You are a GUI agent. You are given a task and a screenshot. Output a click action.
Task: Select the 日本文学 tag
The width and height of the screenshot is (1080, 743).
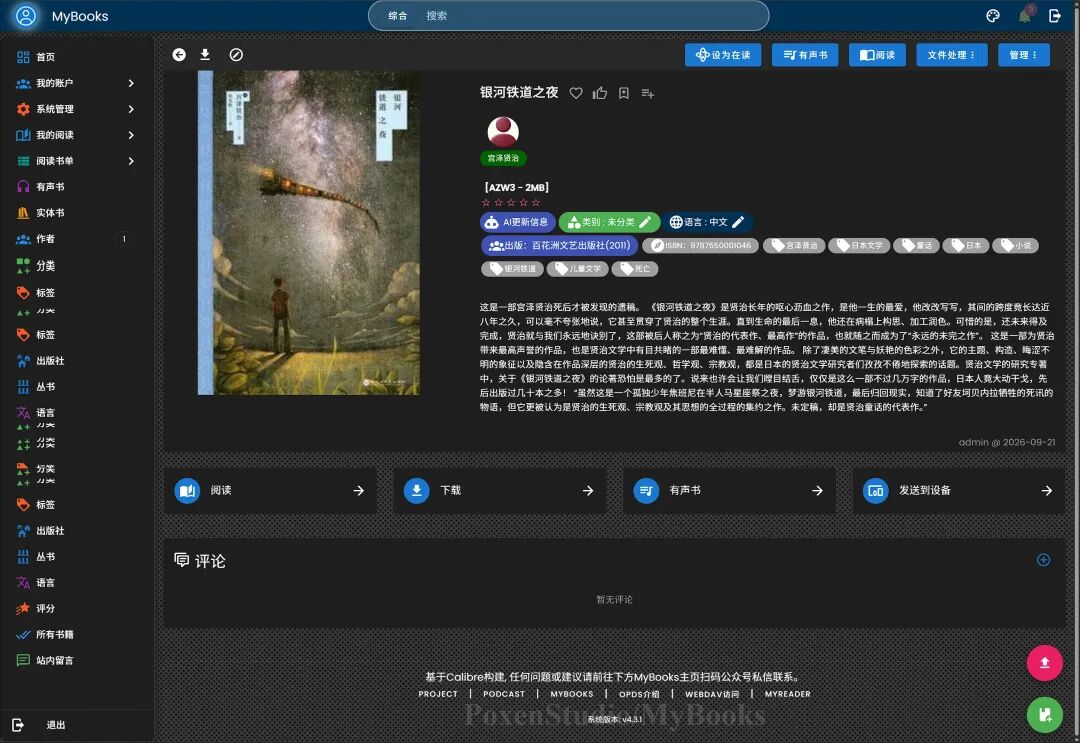[x=859, y=245]
